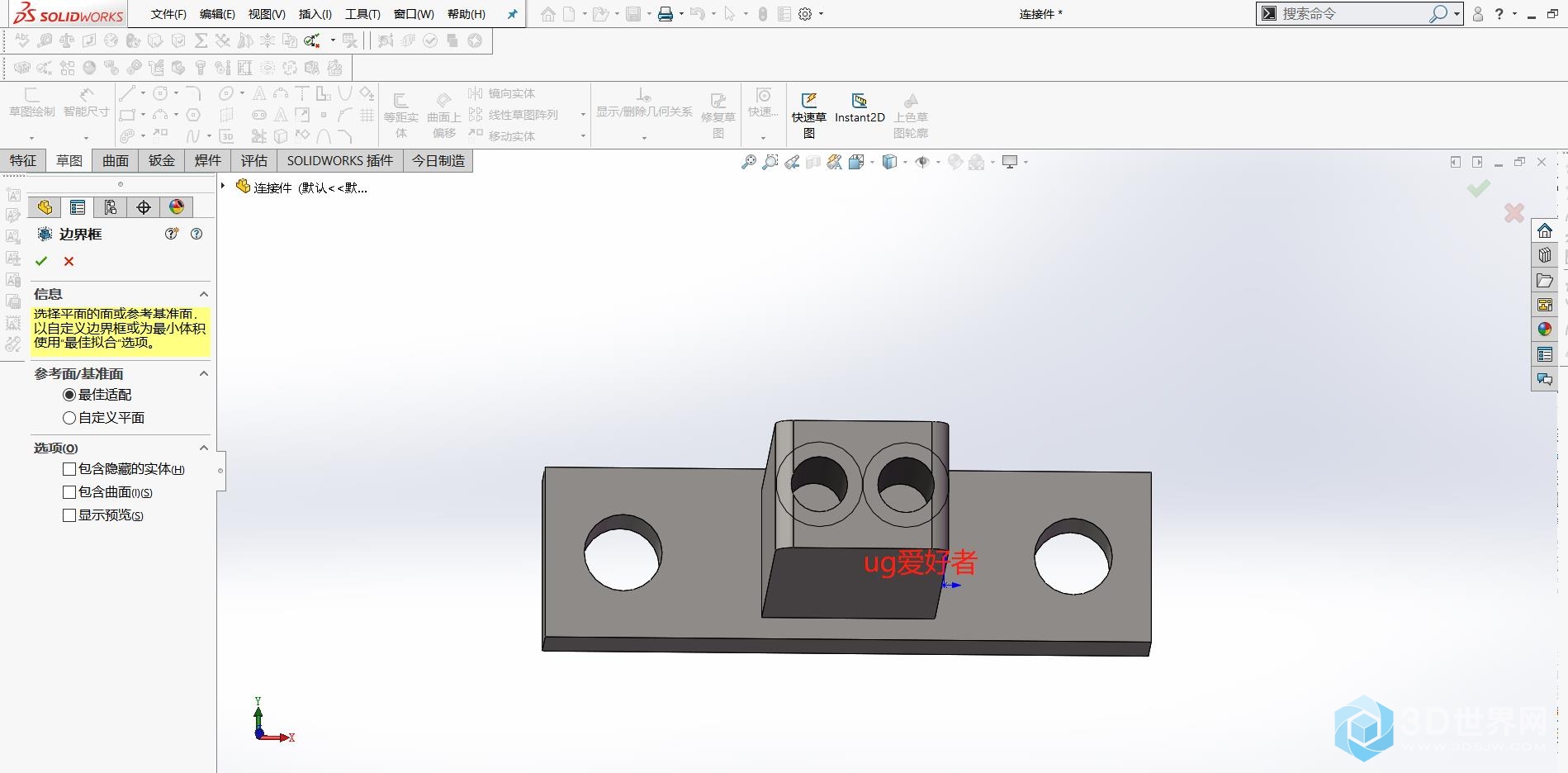
Task: Switch to the 特征 tab
Action: 23,160
